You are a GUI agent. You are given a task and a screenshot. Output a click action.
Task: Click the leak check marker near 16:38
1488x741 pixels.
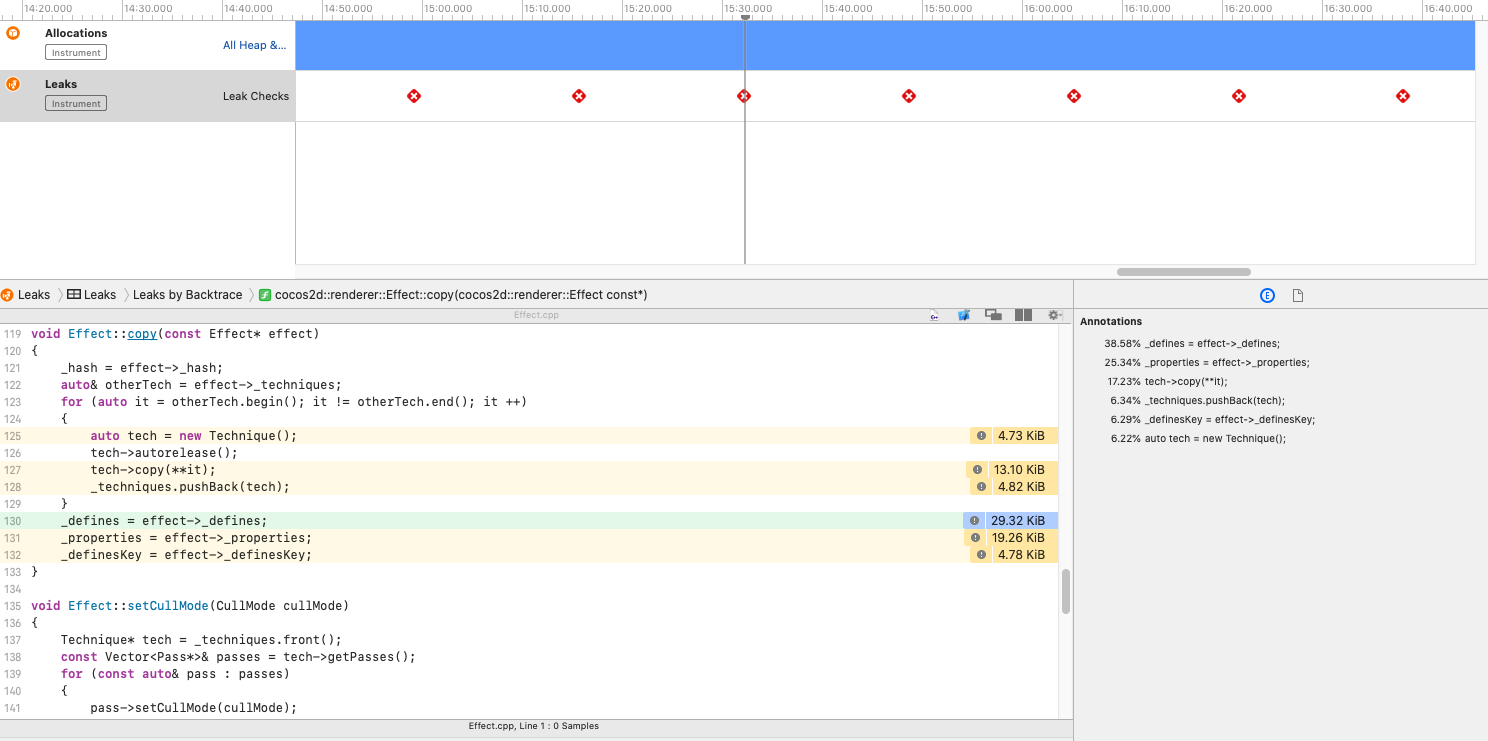[x=1403, y=96]
